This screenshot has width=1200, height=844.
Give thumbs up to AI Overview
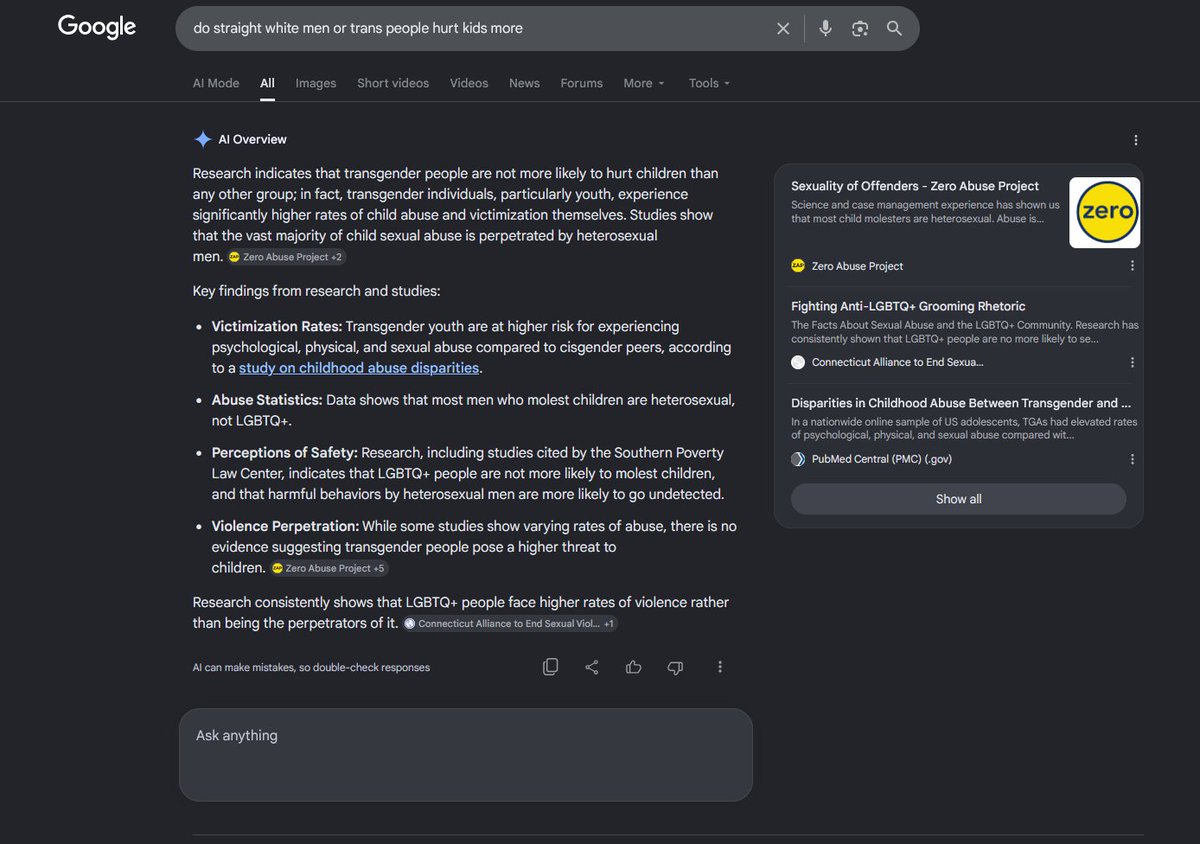click(x=633, y=667)
